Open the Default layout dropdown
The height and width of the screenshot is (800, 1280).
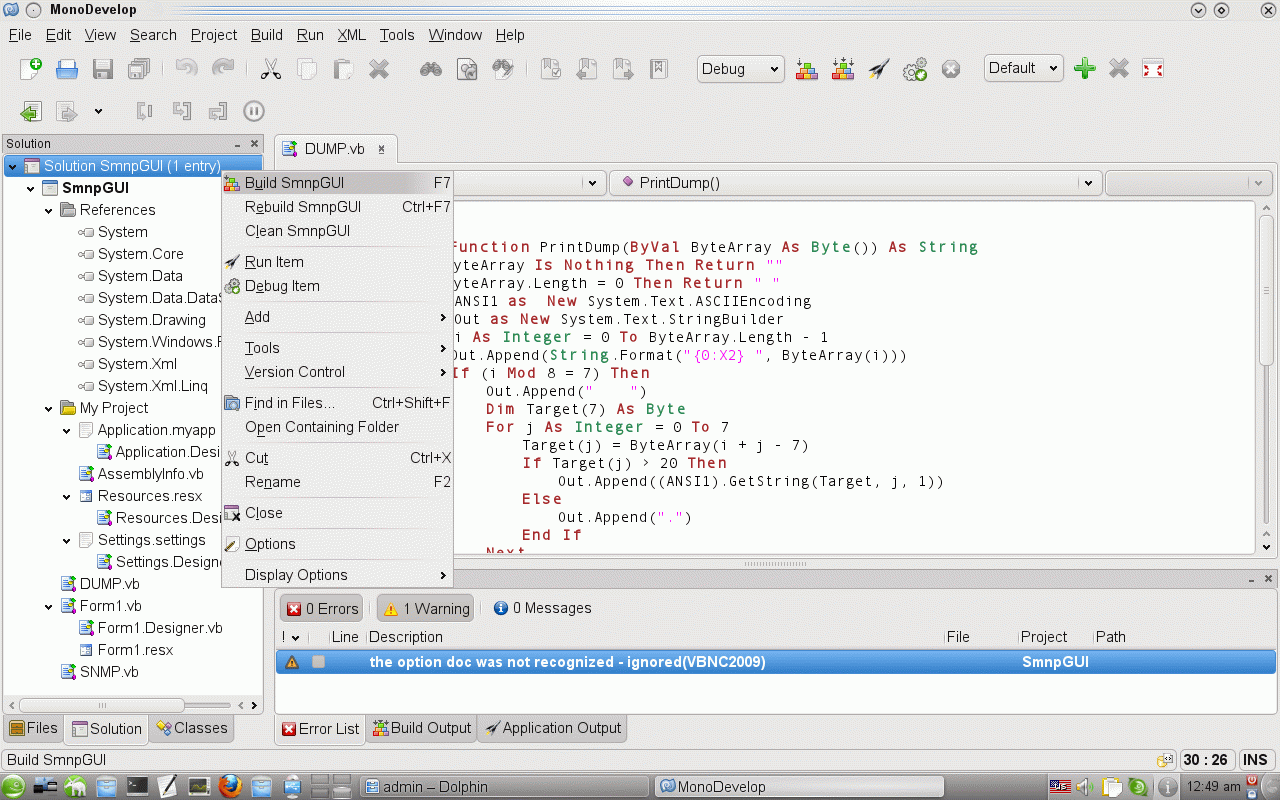coord(1023,69)
